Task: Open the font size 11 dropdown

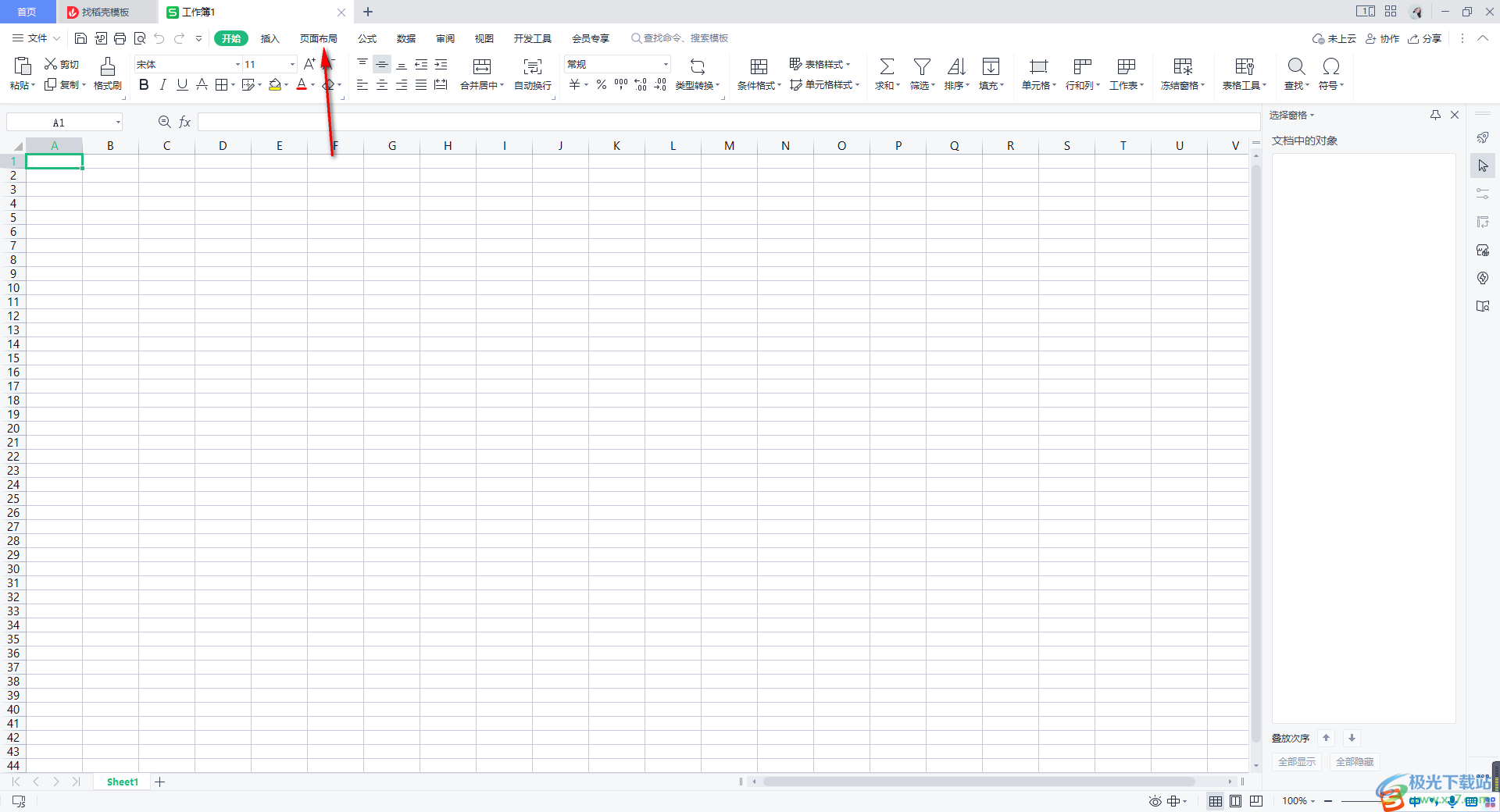Action: pyautogui.click(x=293, y=64)
